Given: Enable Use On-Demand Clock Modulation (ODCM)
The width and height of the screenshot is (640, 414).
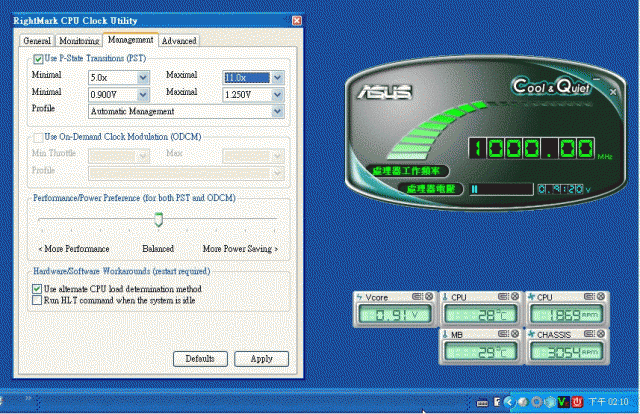Looking at the screenshot, I should [x=38, y=138].
